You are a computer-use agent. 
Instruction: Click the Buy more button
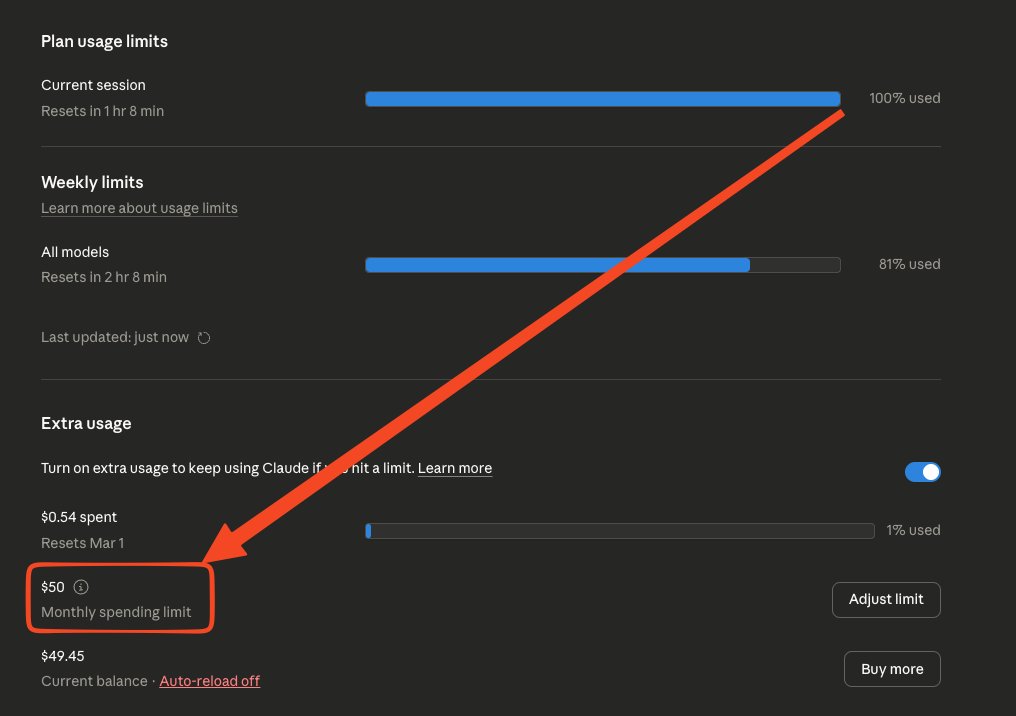(892, 669)
